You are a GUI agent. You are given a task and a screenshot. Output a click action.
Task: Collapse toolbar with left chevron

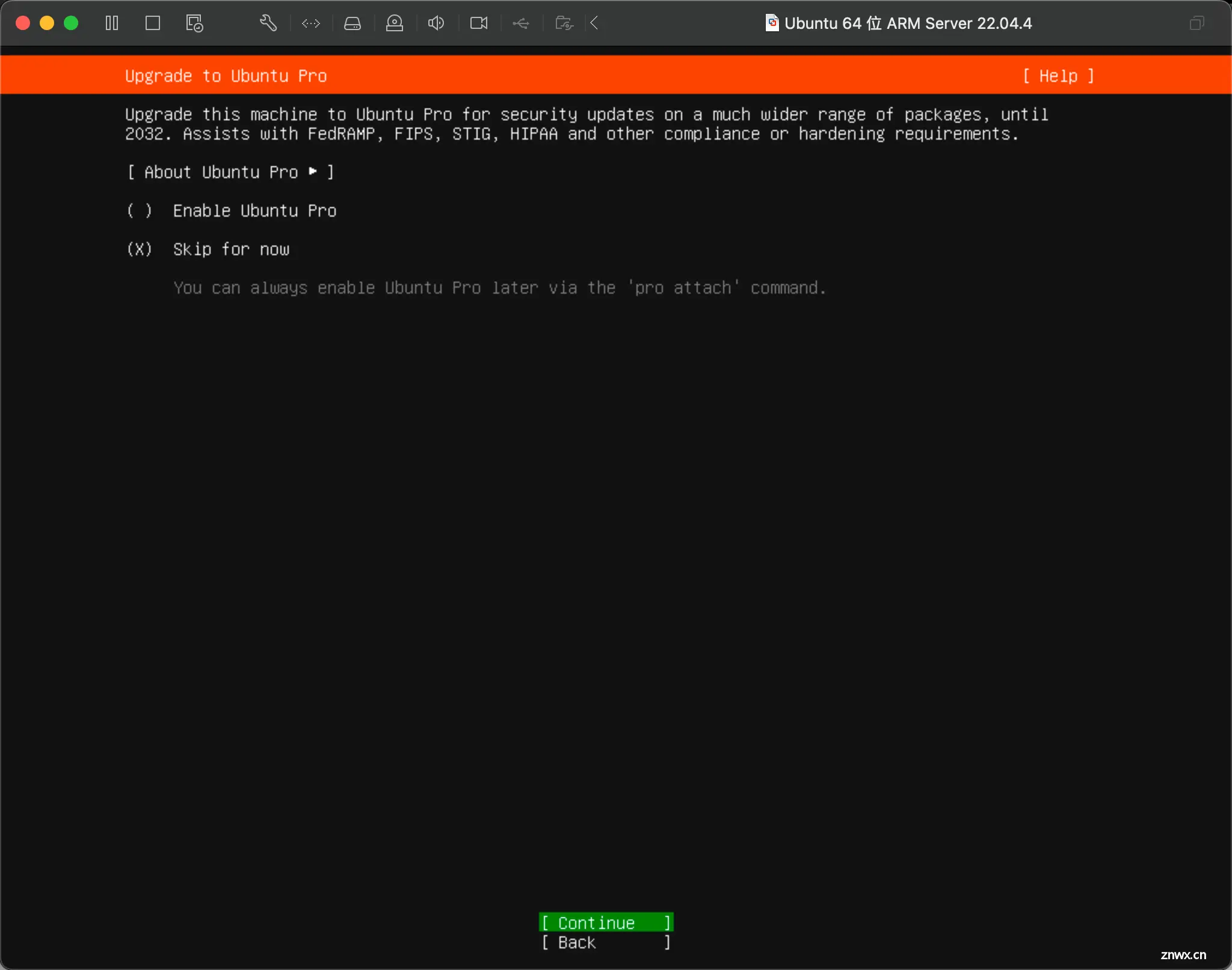(x=594, y=23)
